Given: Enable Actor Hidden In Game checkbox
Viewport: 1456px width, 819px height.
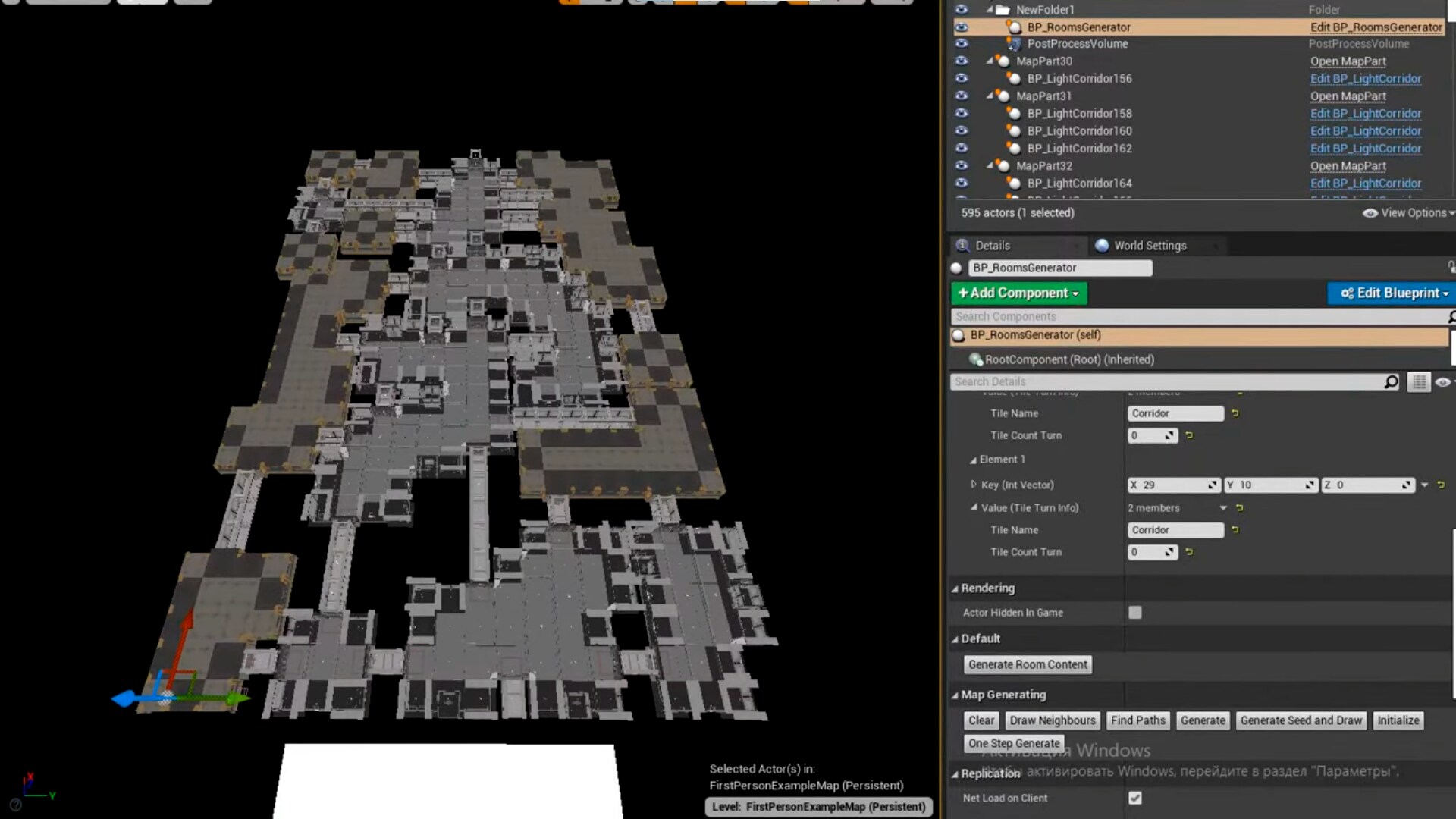Looking at the screenshot, I should click(x=1135, y=613).
